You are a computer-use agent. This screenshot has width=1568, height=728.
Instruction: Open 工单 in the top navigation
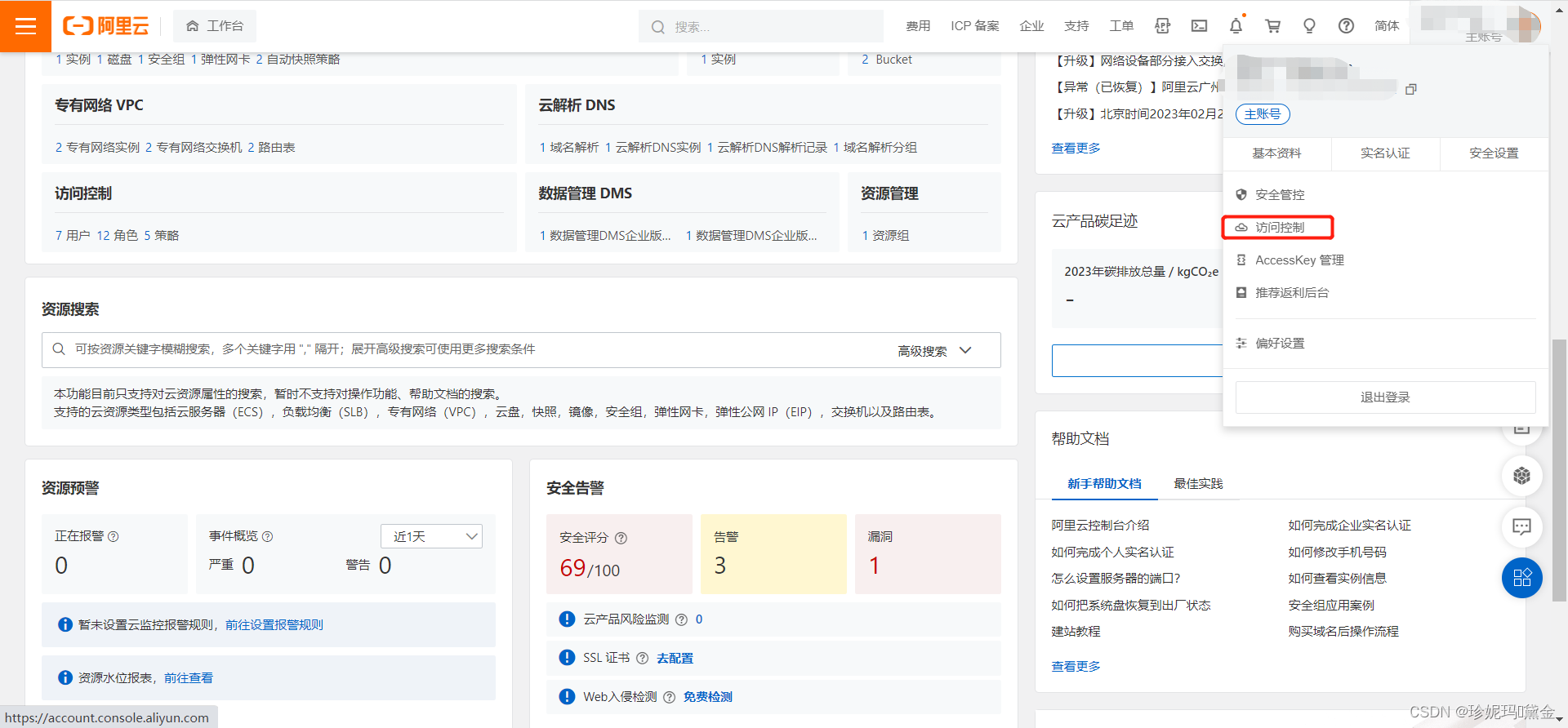(x=1121, y=26)
